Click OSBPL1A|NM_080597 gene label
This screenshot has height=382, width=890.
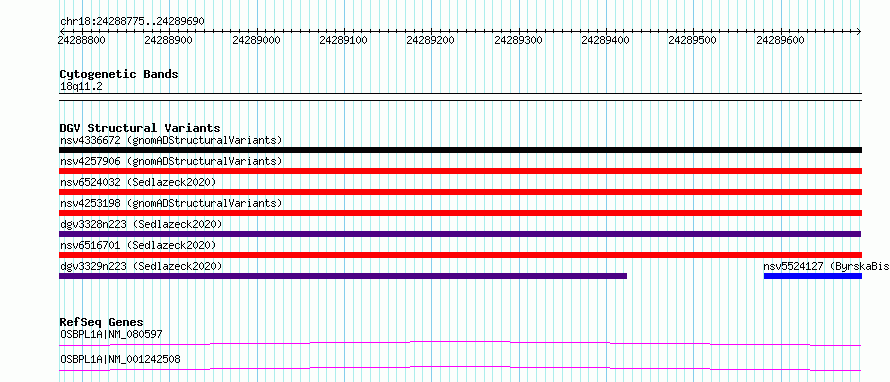tap(111, 334)
